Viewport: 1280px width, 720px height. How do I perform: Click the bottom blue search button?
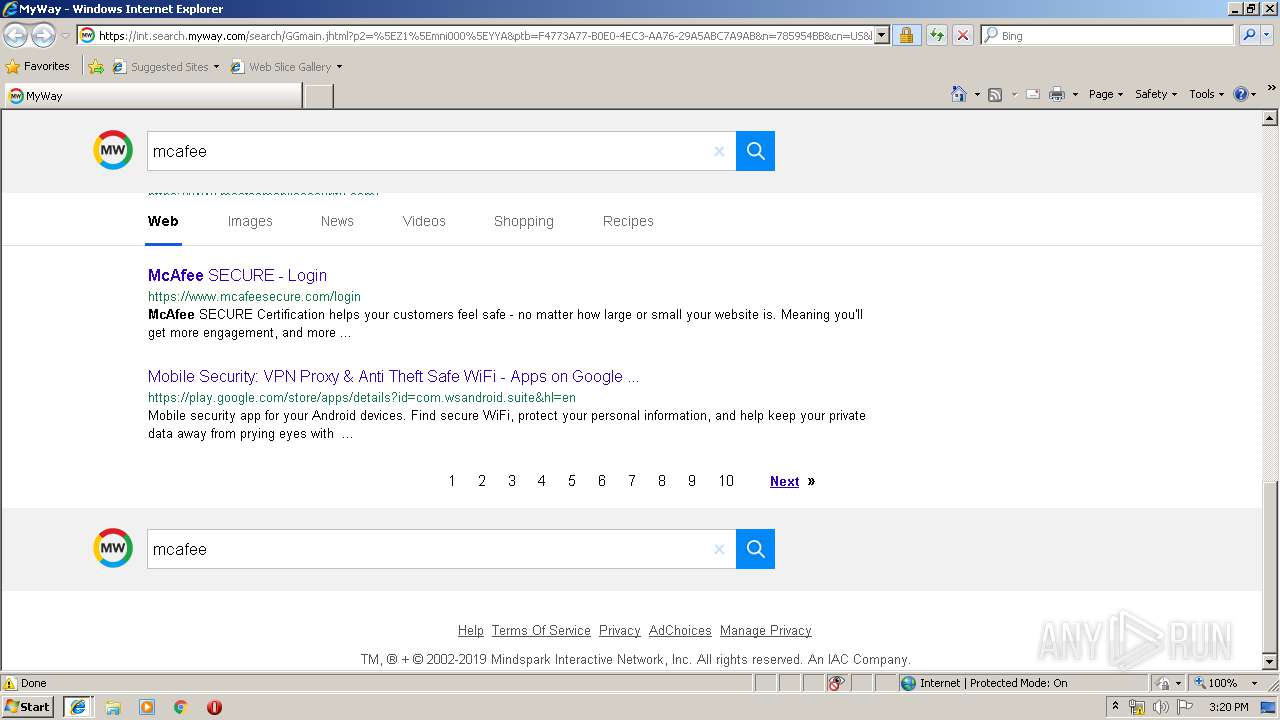pyautogui.click(x=755, y=549)
